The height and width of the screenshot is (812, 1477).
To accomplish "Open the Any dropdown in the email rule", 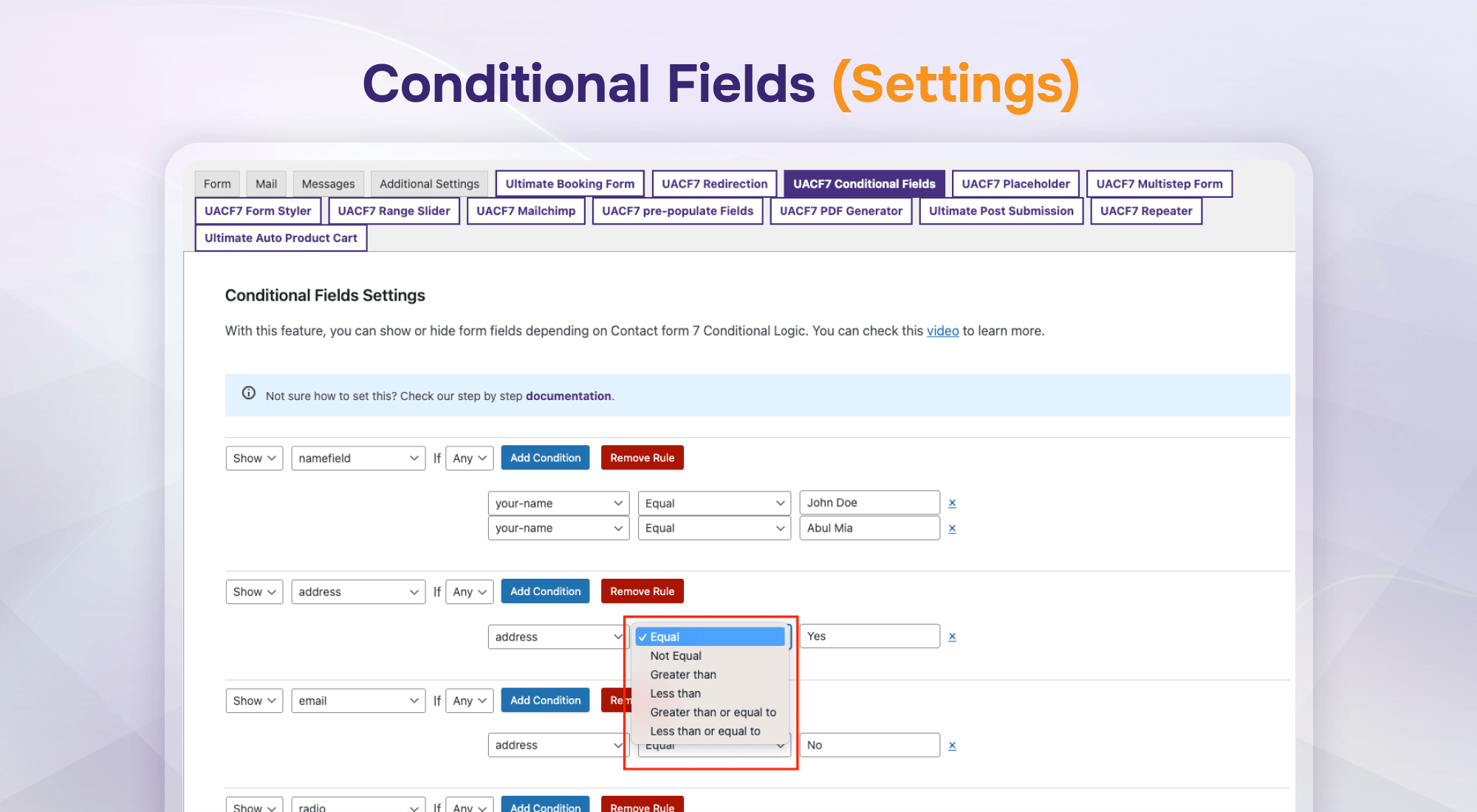I will coord(470,701).
